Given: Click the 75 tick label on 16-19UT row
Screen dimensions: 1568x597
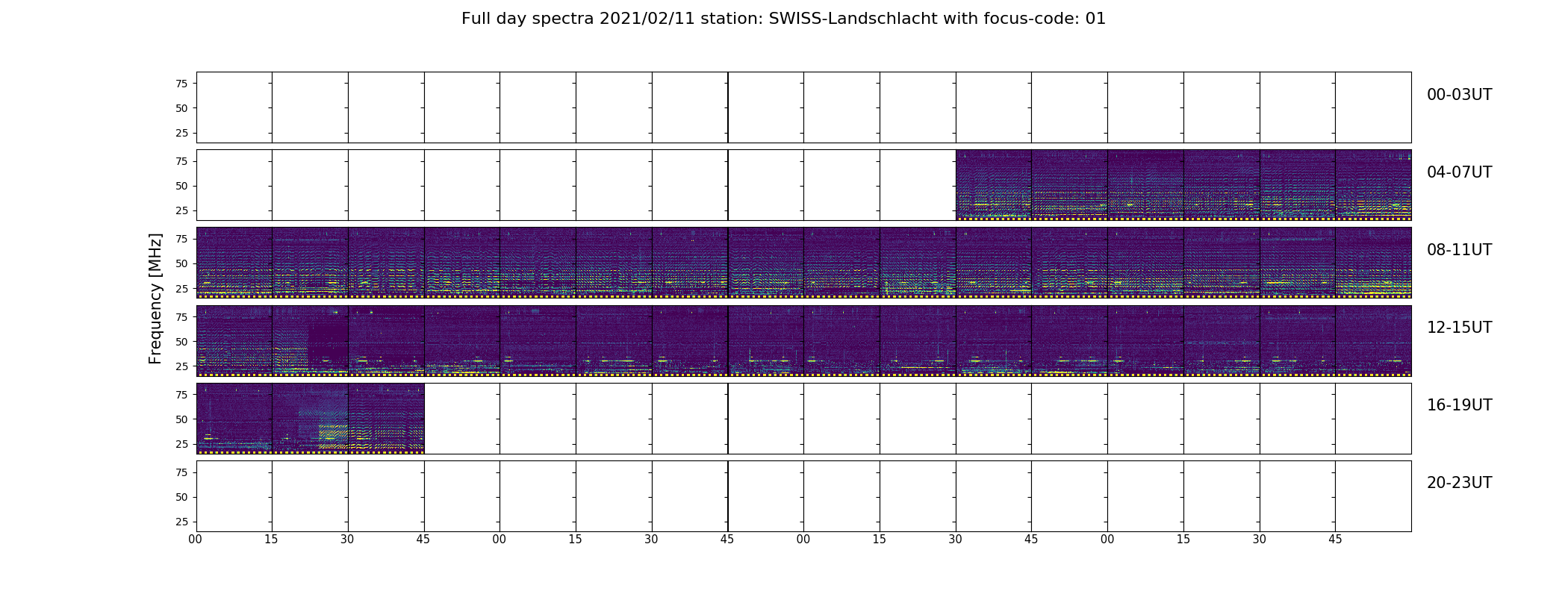Looking at the screenshot, I should click(x=181, y=395).
